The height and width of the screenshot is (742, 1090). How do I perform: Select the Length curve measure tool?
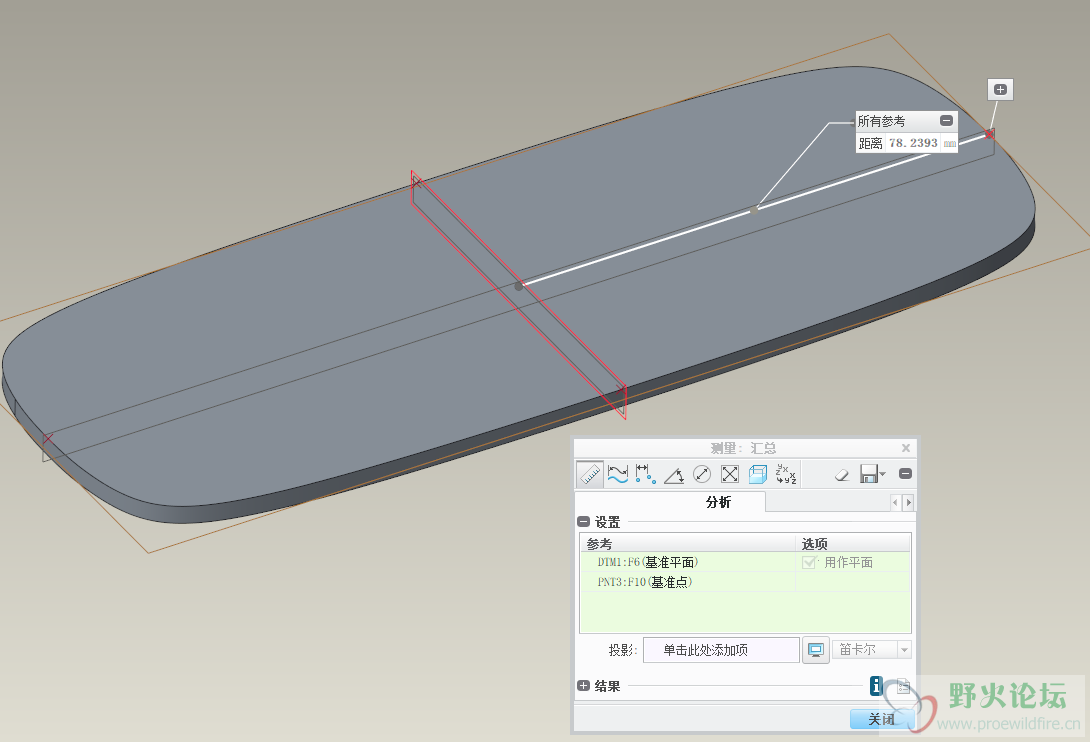pyautogui.click(x=617, y=474)
